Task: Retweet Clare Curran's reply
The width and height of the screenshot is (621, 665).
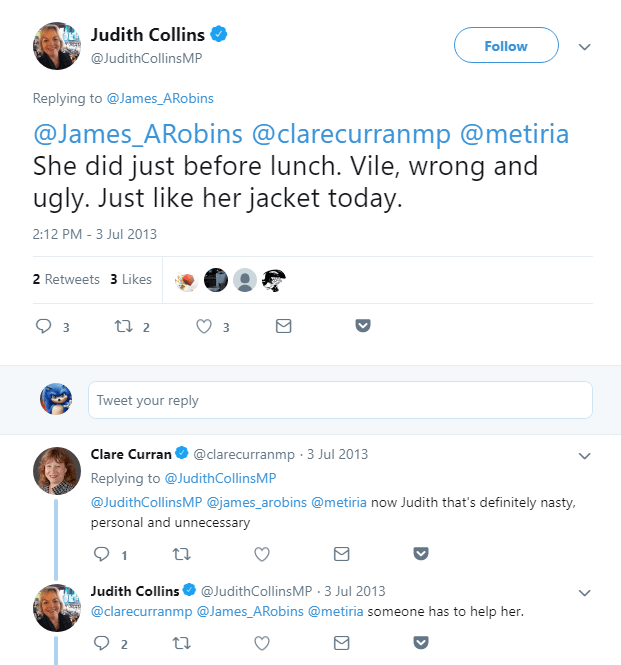Action: [182, 554]
